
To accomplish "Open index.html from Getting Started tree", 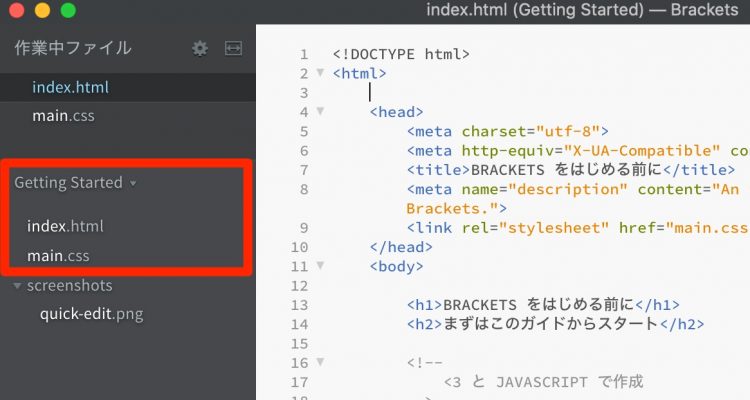I will point(65,226).
